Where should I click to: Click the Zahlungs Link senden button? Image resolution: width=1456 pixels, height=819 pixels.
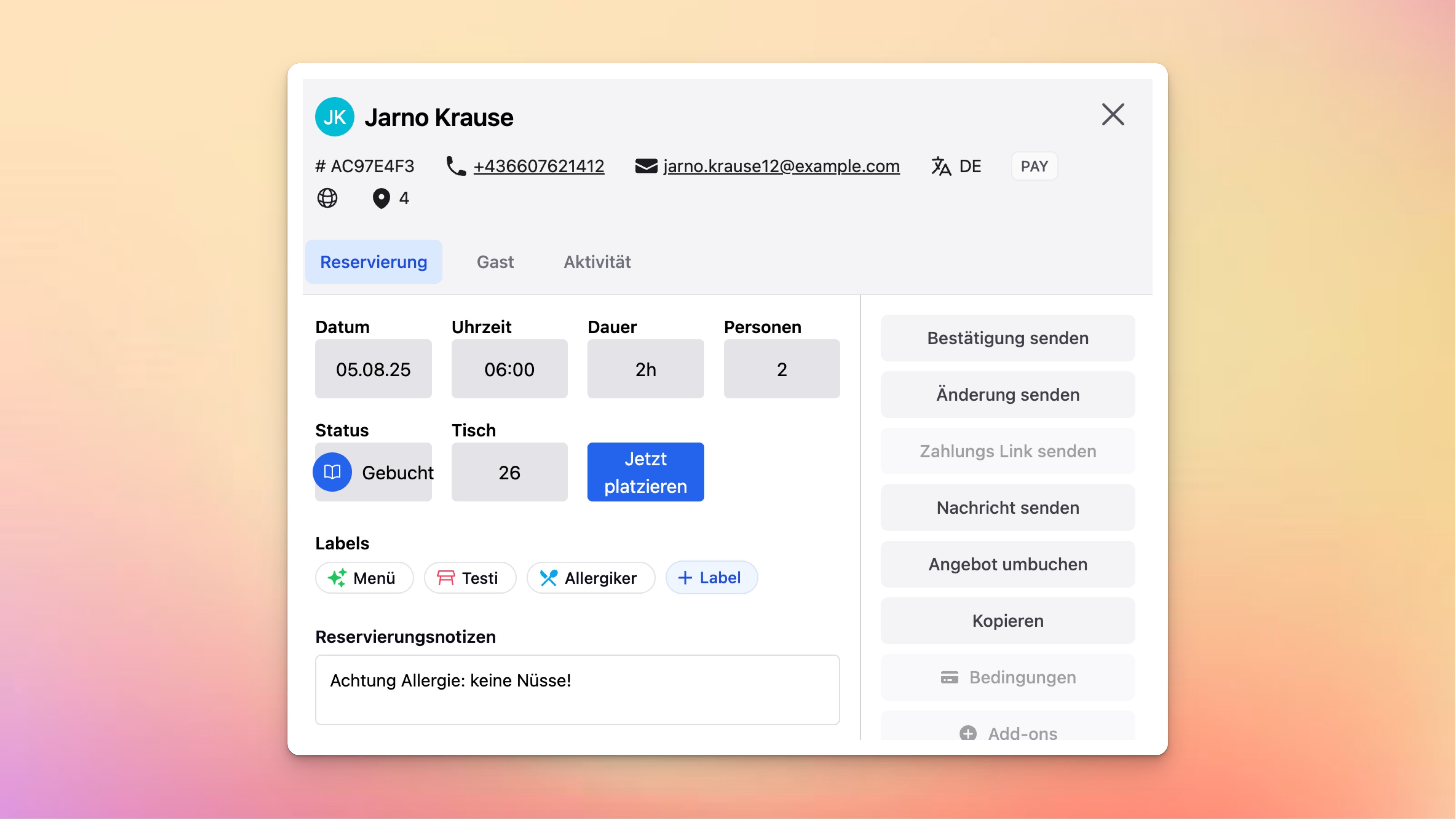pyautogui.click(x=1008, y=451)
